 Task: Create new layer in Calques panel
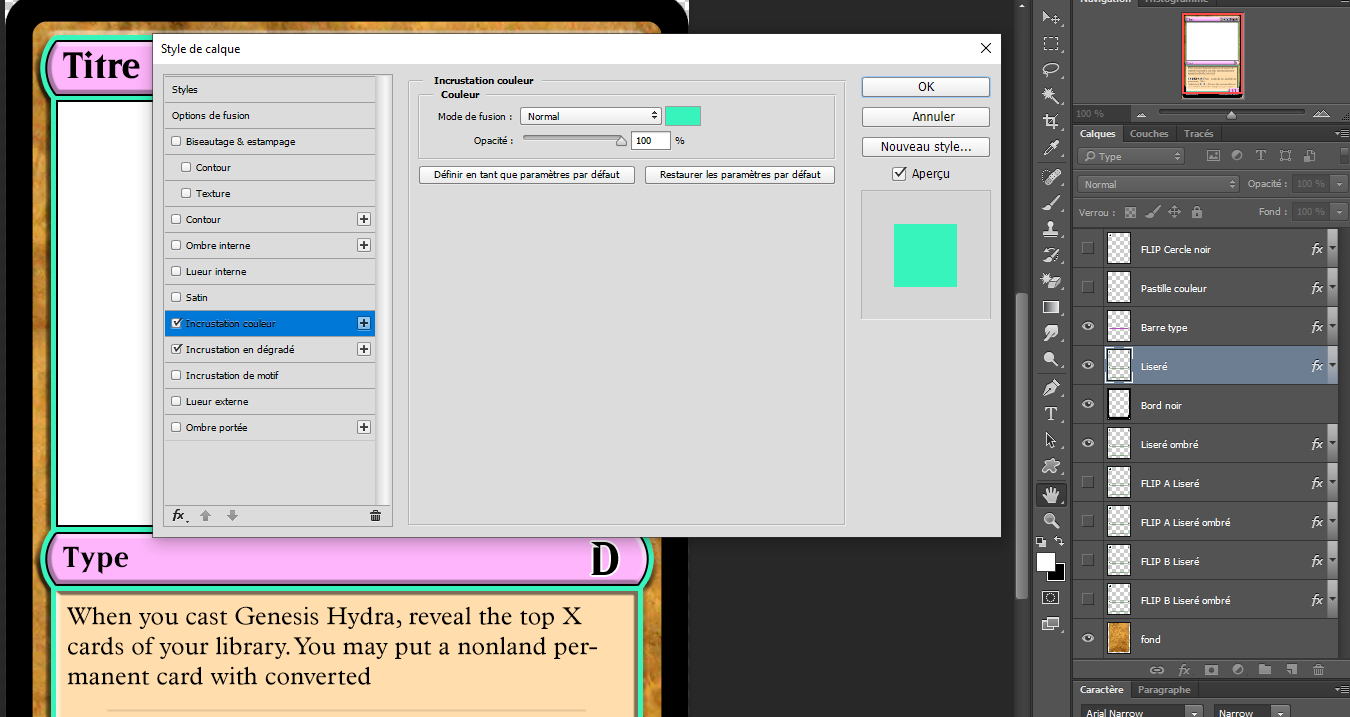[x=1291, y=669]
